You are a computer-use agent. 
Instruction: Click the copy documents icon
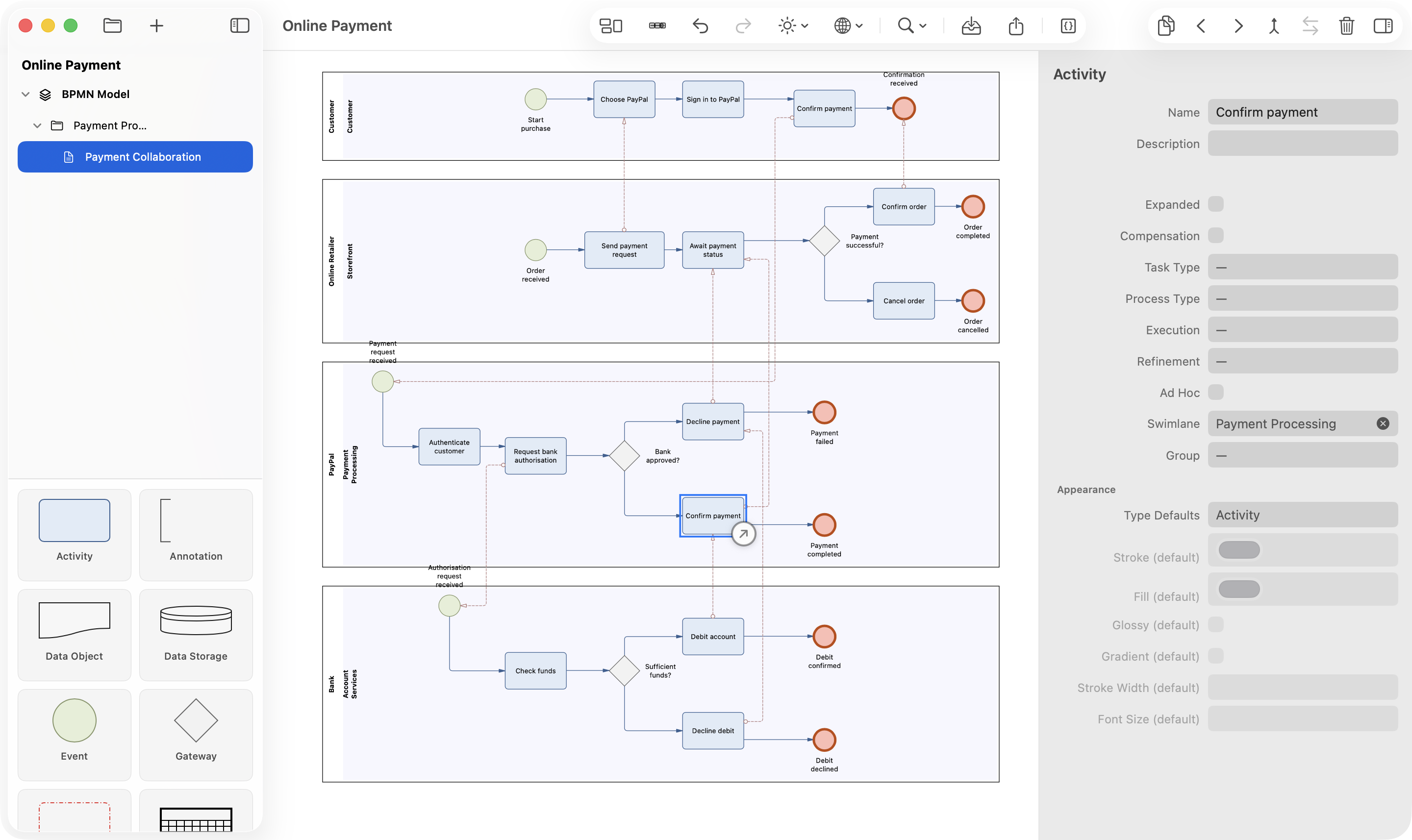(1166, 25)
